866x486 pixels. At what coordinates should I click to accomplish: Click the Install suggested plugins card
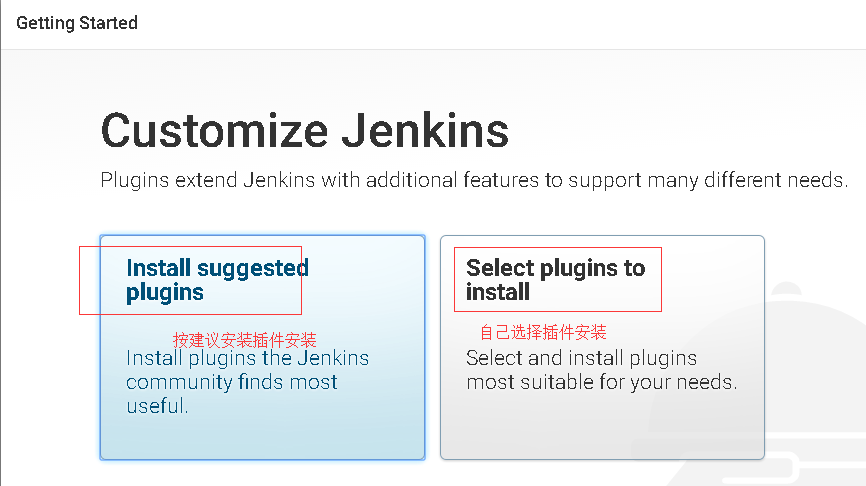click(x=262, y=347)
